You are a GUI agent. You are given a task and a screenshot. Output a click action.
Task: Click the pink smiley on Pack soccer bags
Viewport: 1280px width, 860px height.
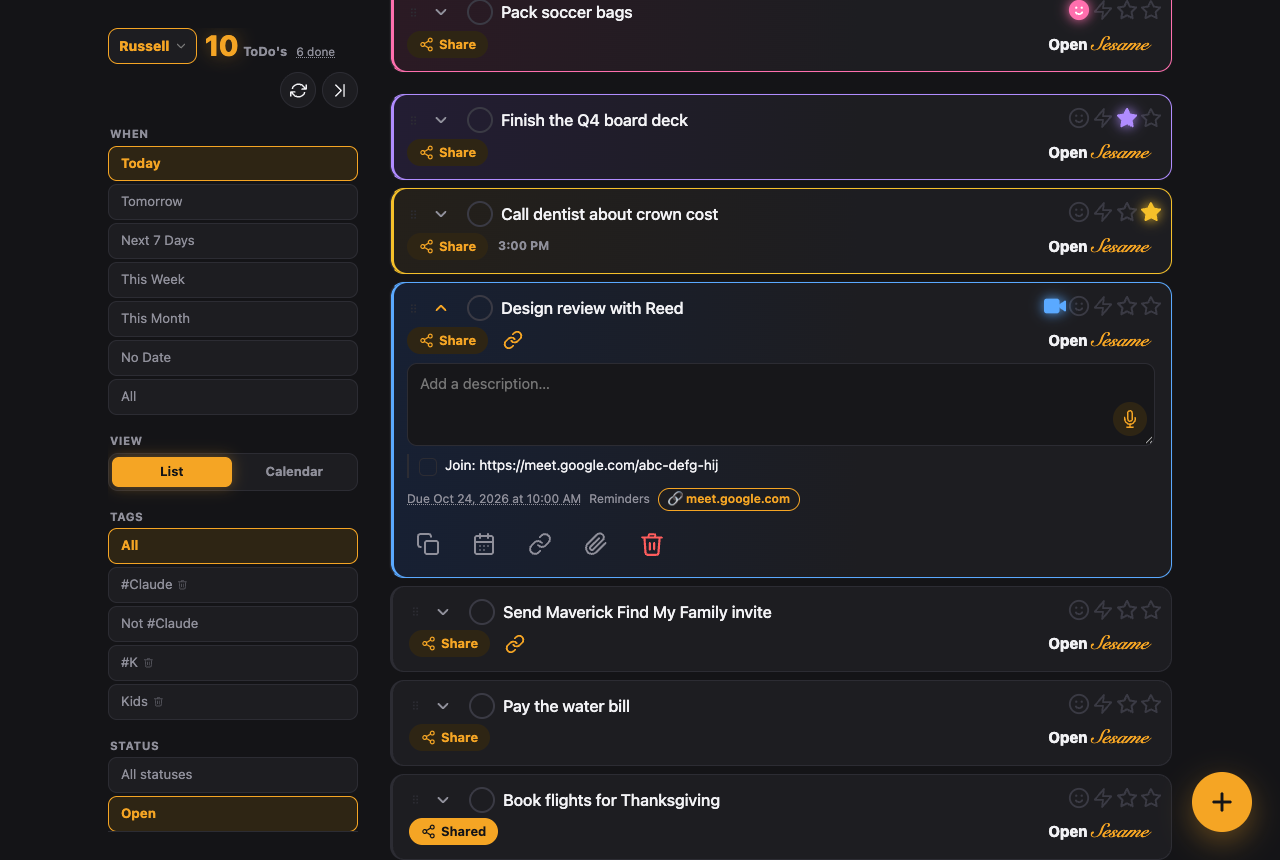pos(1079,10)
